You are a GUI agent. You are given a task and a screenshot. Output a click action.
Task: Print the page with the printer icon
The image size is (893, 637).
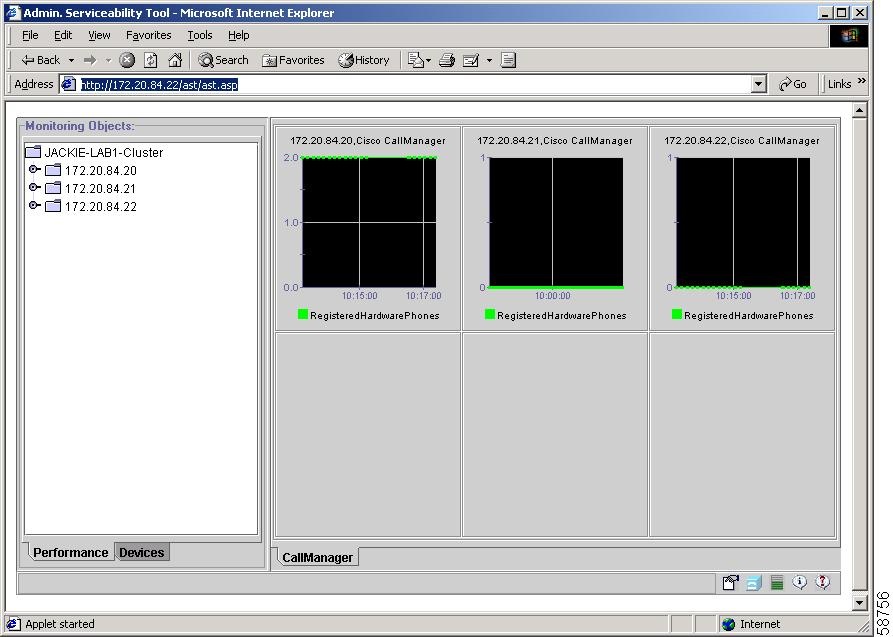[x=447, y=60]
